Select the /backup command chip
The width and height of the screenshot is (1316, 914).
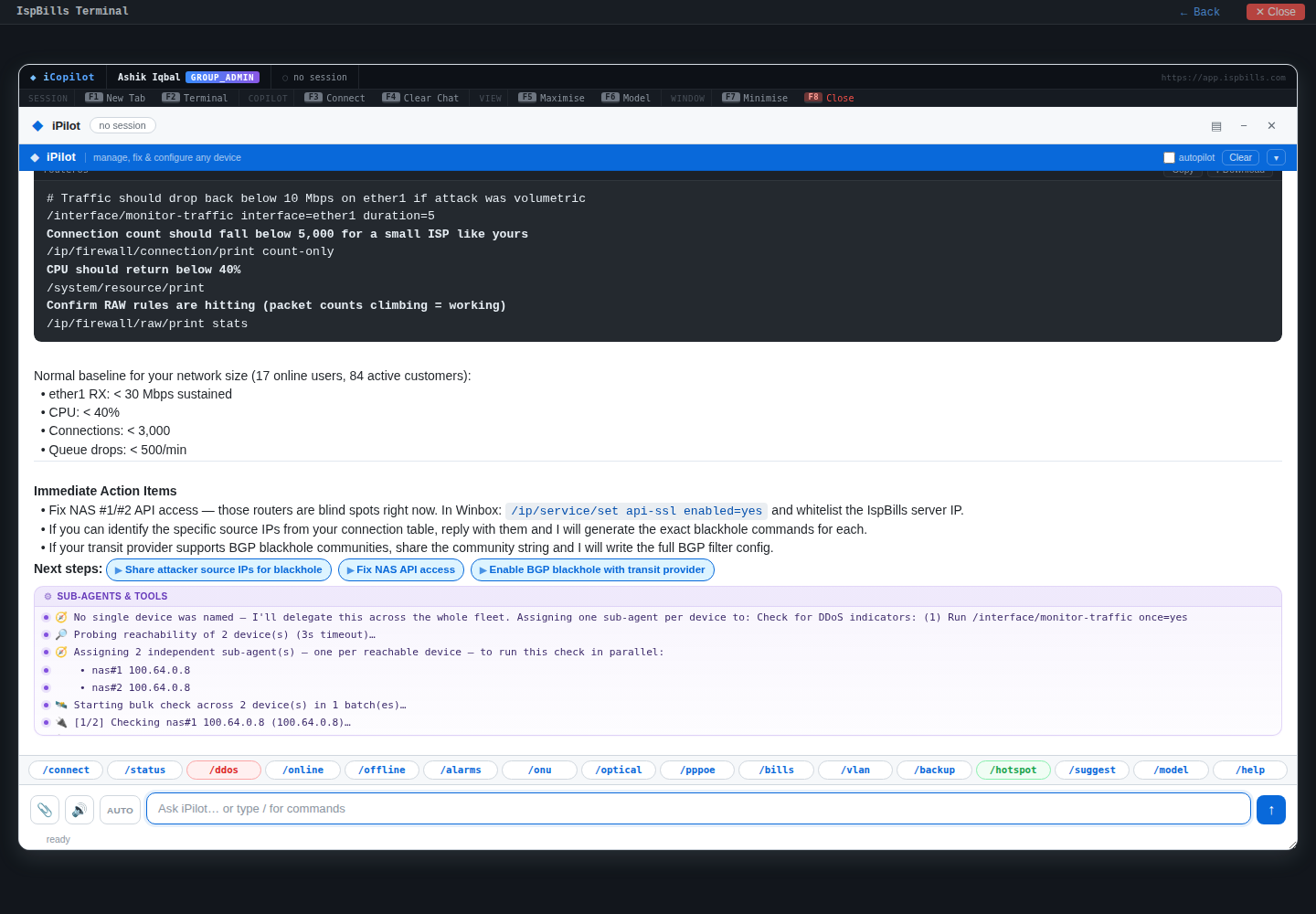pos(934,771)
